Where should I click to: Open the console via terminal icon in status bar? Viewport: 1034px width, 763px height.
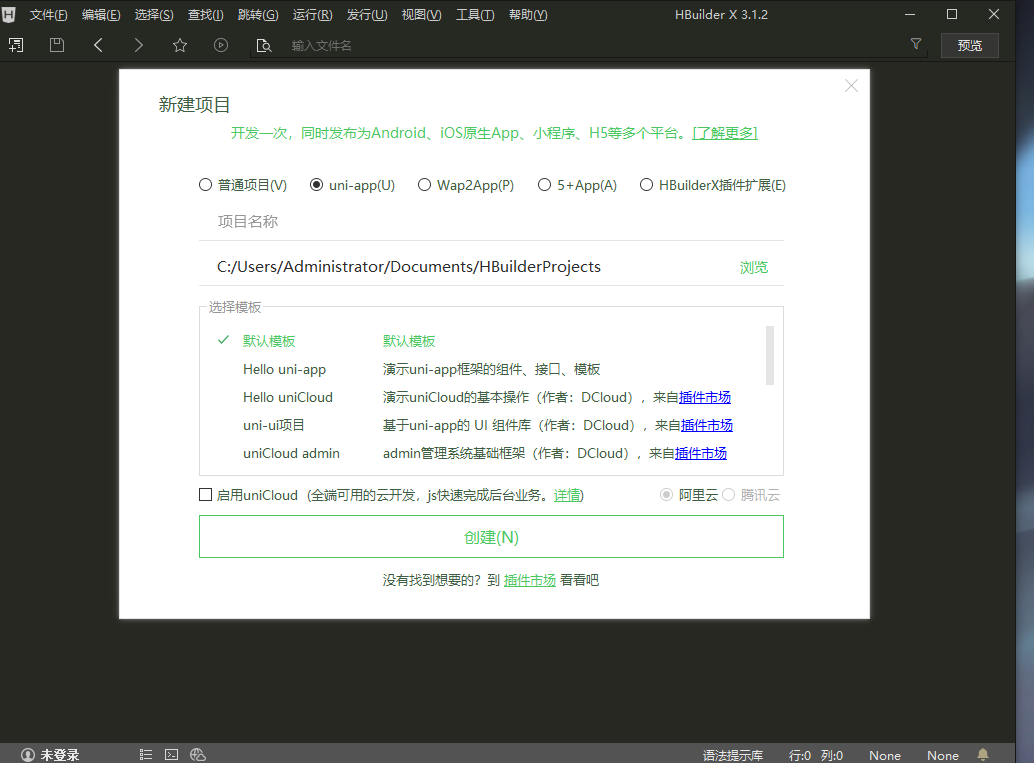tap(171, 754)
